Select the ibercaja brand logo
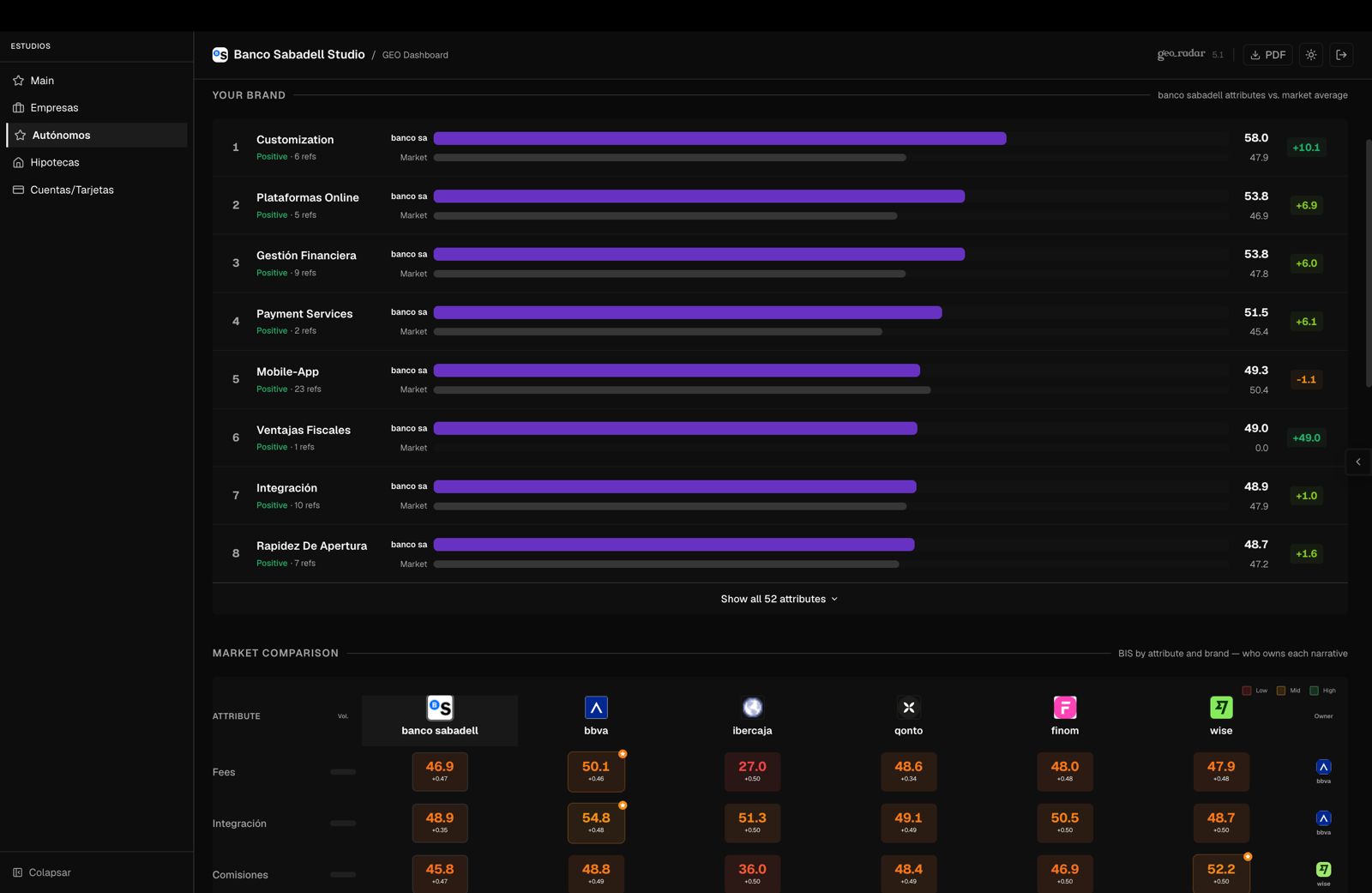This screenshot has height=893, width=1372. click(752, 708)
